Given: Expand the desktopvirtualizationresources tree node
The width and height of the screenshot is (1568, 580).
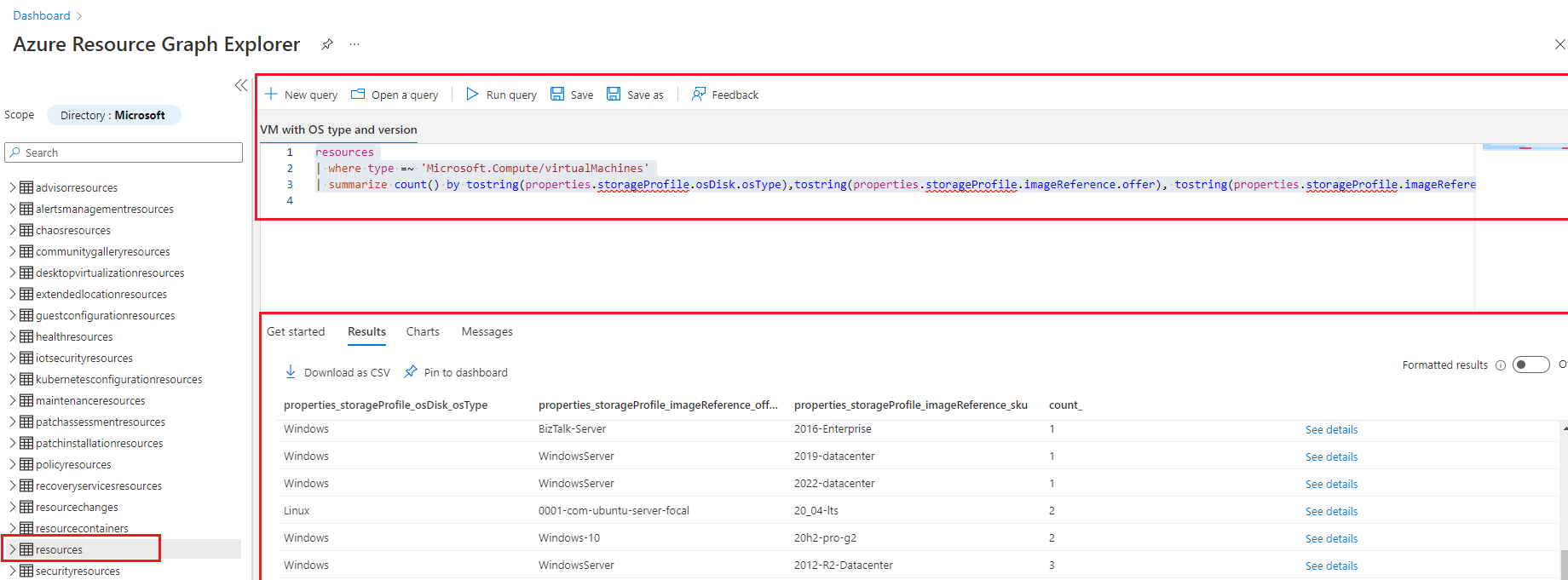Looking at the screenshot, I should point(13,273).
